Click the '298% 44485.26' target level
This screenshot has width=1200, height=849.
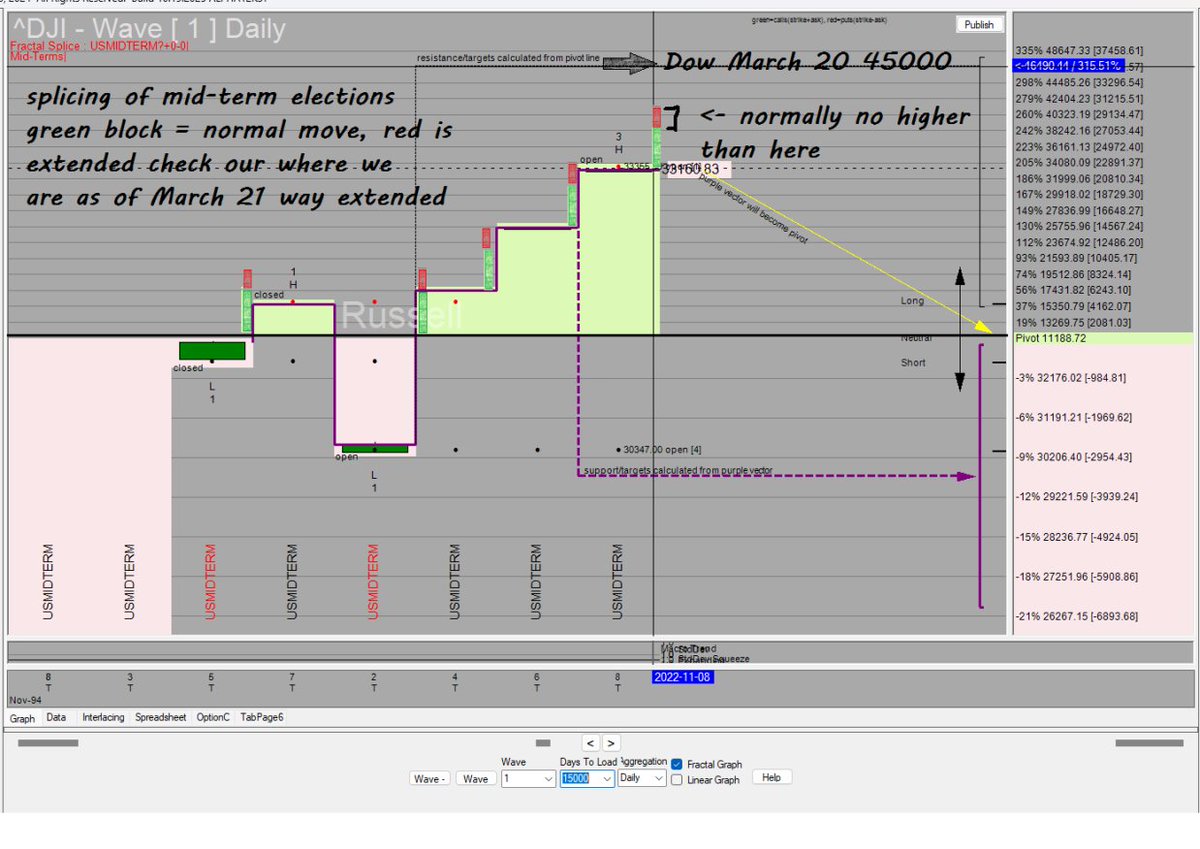click(1079, 82)
